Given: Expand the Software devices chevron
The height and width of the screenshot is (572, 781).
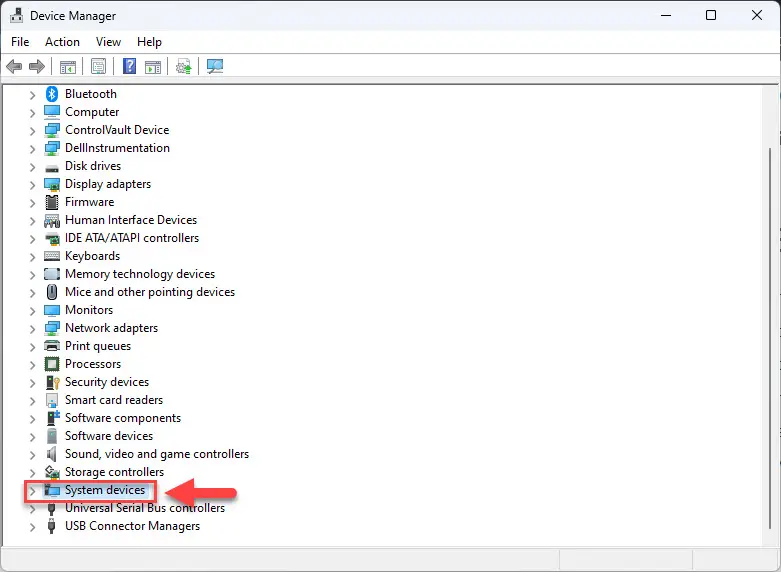Looking at the screenshot, I should pyautogui.click(x=32, y=437).
